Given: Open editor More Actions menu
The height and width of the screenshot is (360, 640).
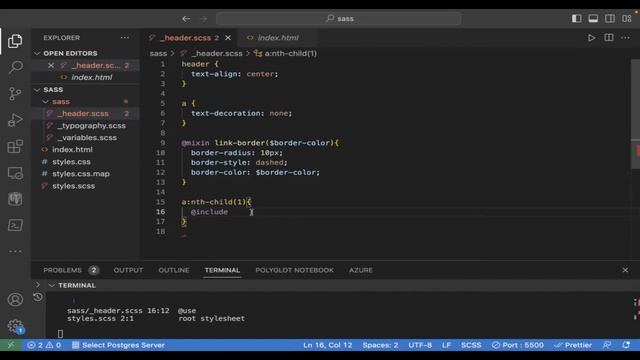Looking at the screenshot, I should click(x=625, y=38).
